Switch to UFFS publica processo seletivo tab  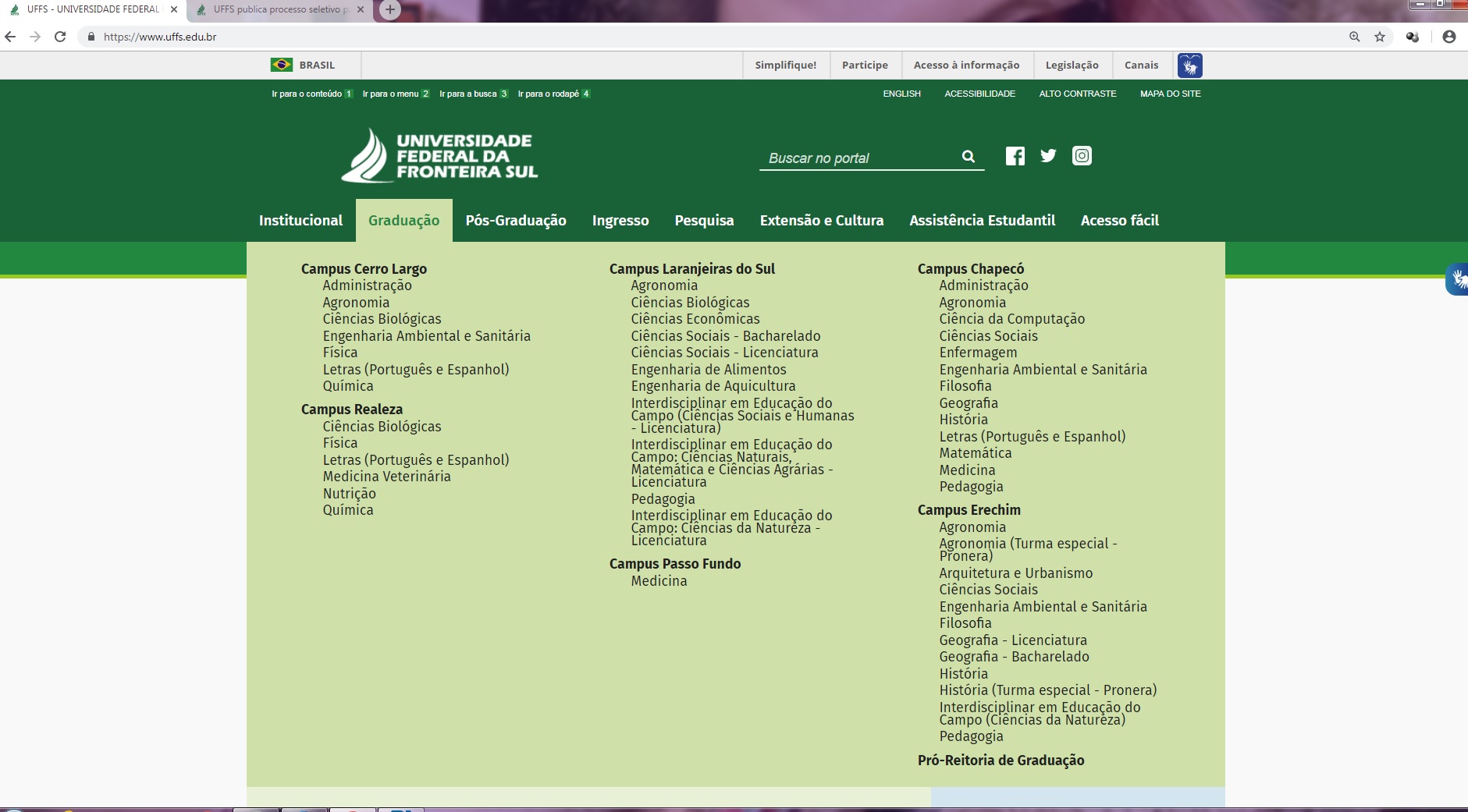pyautogui.click(x=278, y=9)
